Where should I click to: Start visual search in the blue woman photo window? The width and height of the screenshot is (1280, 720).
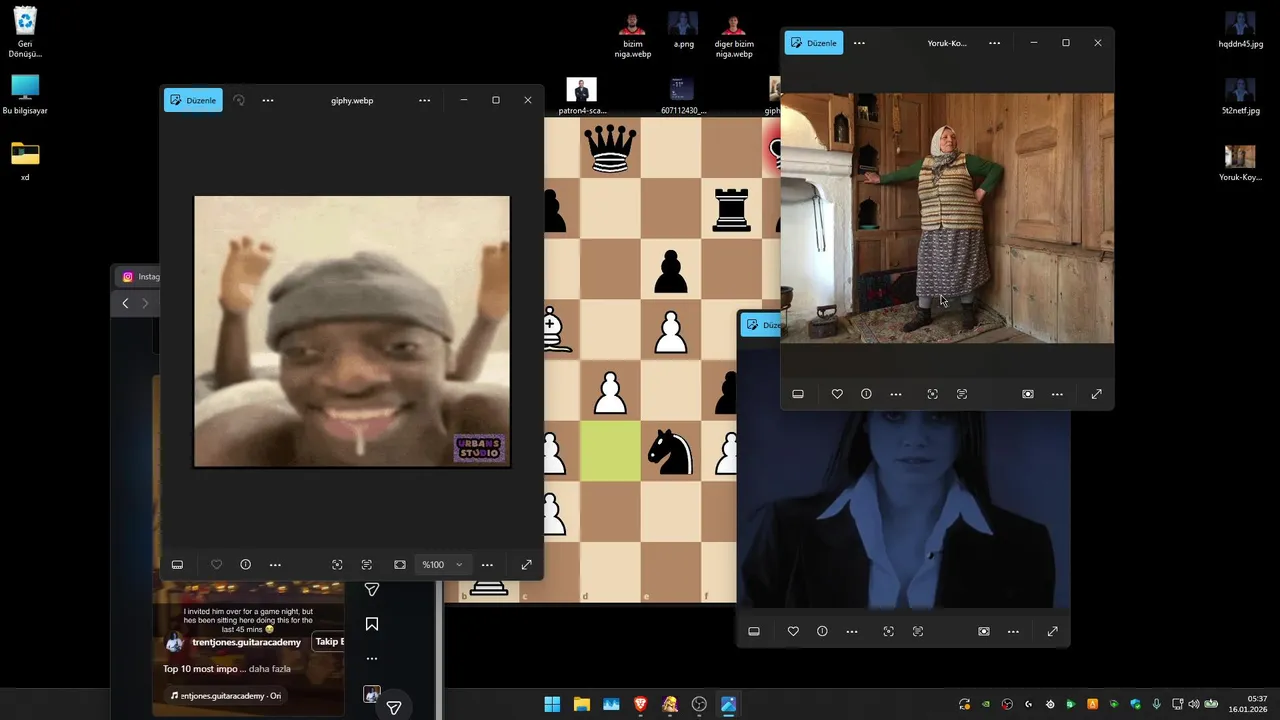tap(888, 631)
